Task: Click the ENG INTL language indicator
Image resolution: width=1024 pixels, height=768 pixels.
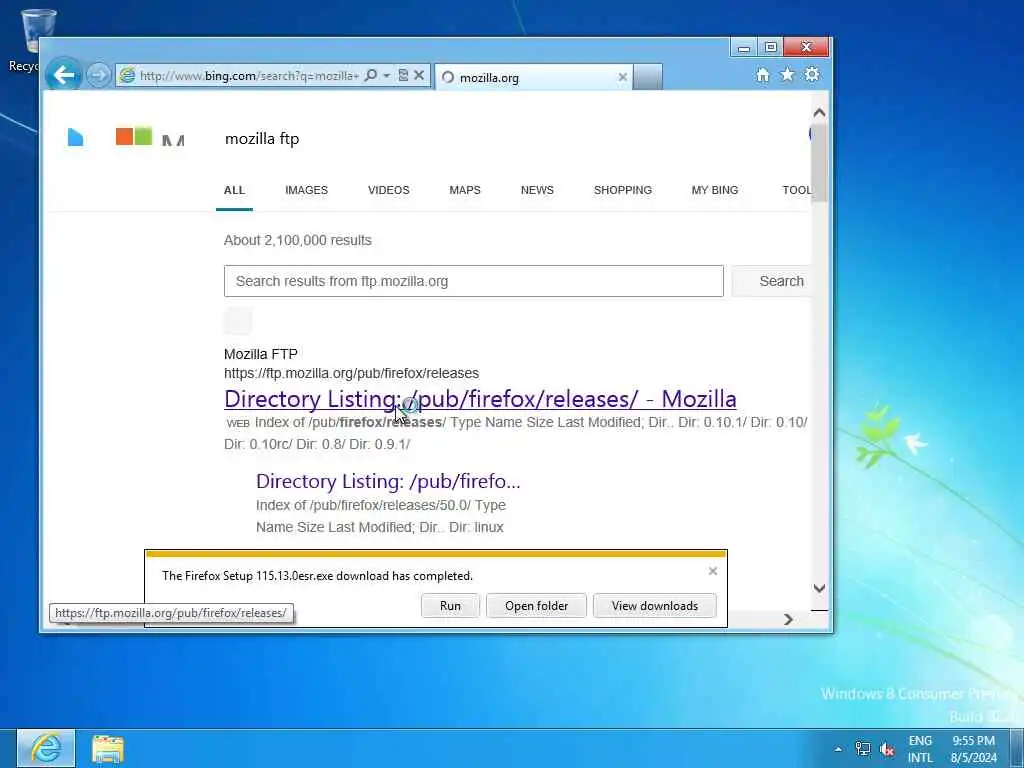Action: (x=920, y=749)
